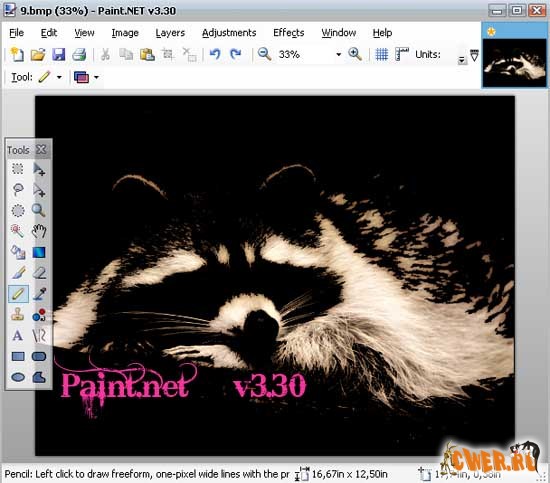Viewport: 550px width, 483px height.
Task: Select the Line/Curve tool
Action: coord(39,336)
